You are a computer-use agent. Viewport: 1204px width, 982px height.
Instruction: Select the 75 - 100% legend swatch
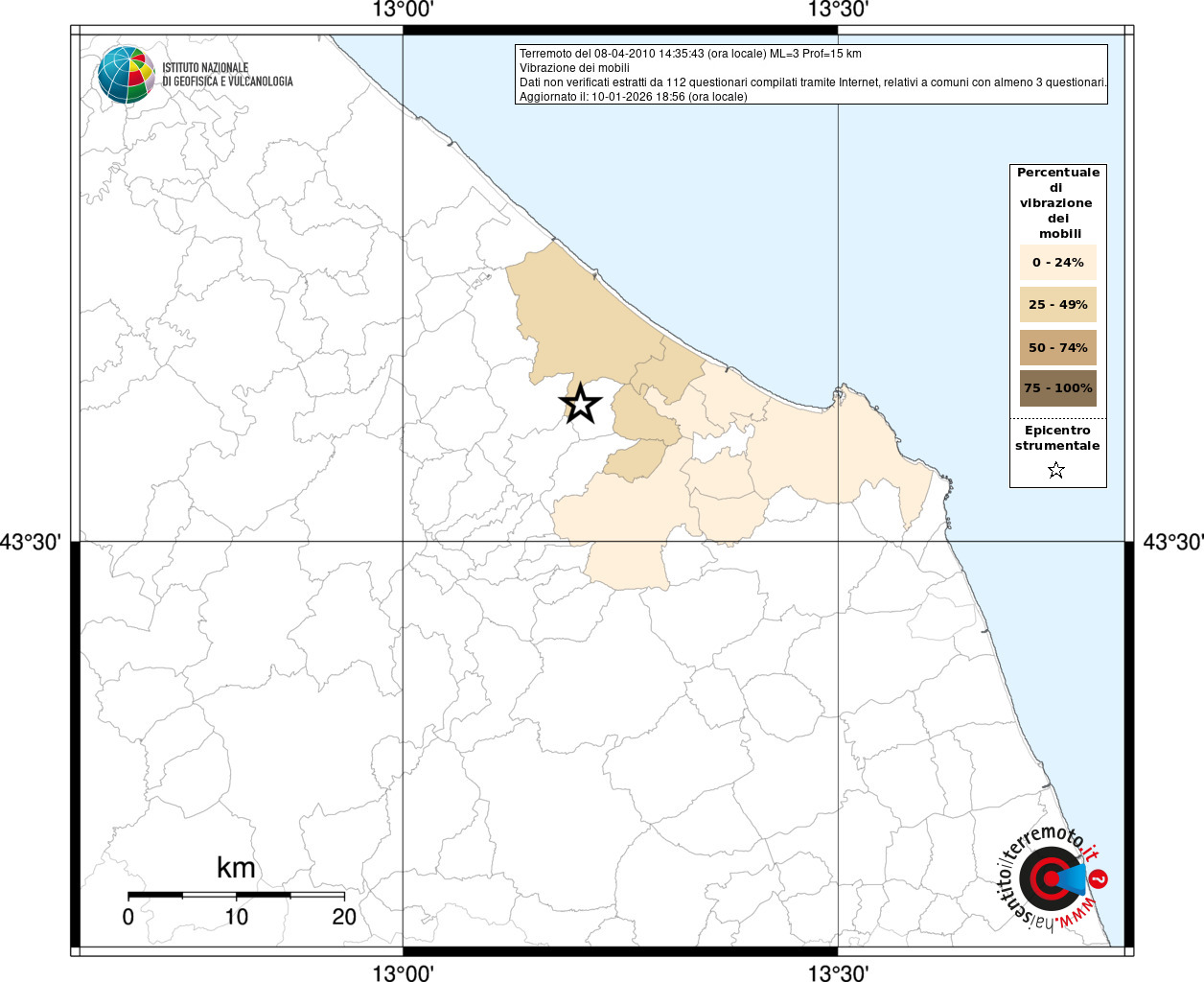click(1057, 388)
